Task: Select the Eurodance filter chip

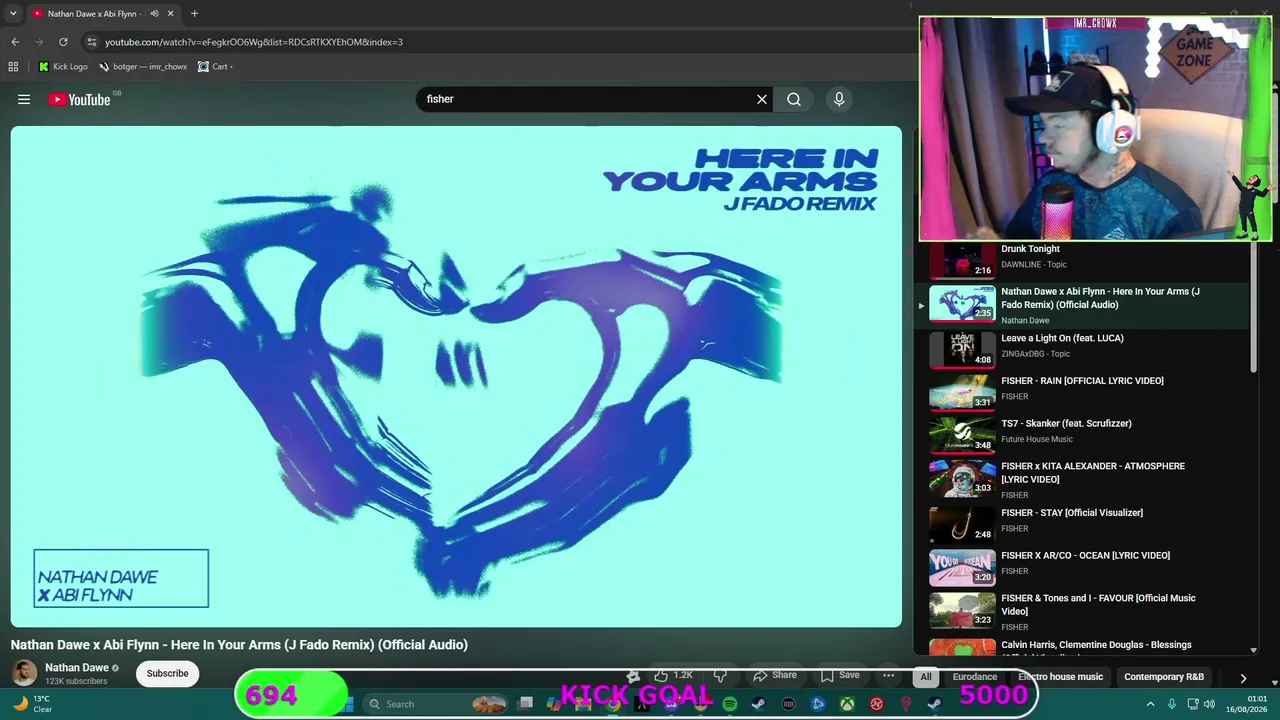Action: click(975, 677)
